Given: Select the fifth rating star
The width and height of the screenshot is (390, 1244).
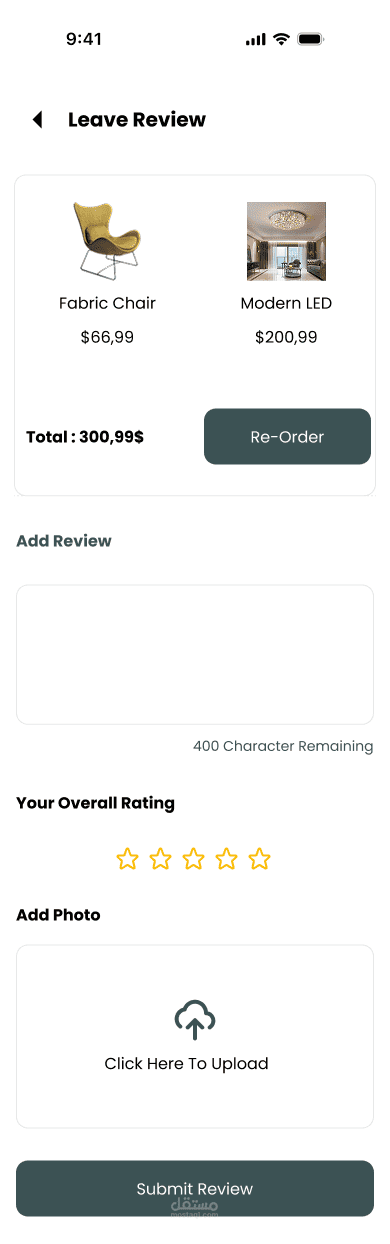Looking at the screenshot, I should [260, 859].
